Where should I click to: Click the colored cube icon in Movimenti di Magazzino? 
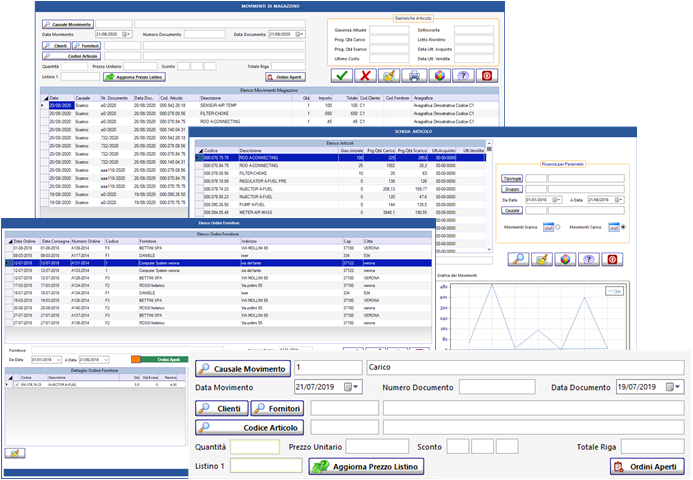tap(439, 76)
